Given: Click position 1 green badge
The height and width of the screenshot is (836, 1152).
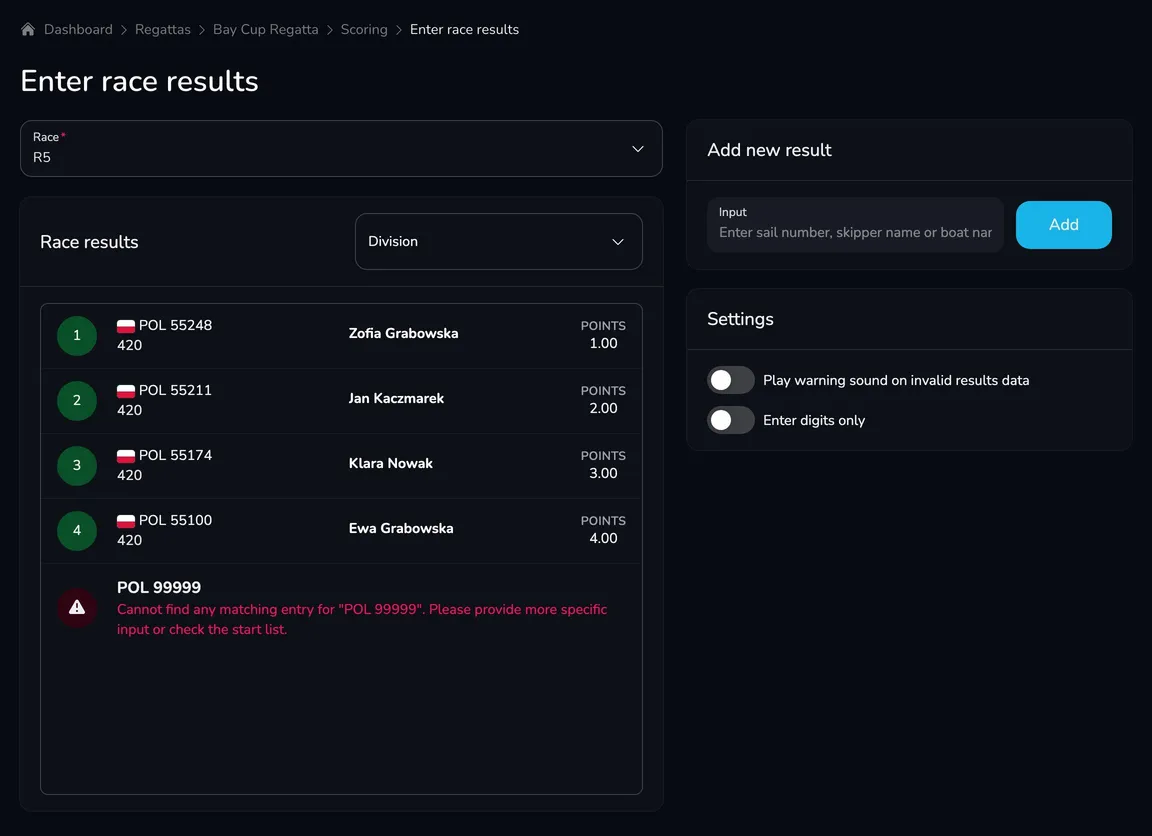Looking at the screenshot, I should pos(76,336).
